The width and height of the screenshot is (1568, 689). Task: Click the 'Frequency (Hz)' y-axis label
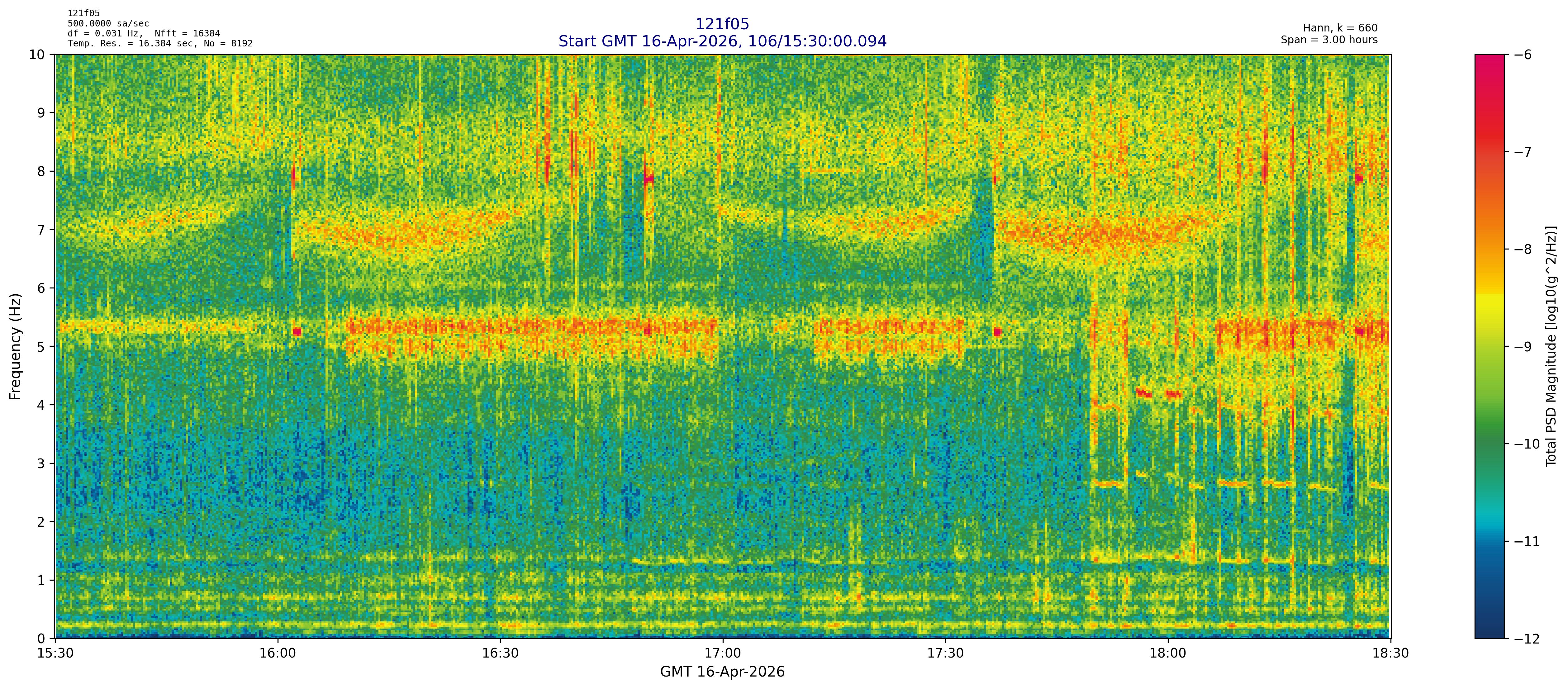tap(15, 346)
